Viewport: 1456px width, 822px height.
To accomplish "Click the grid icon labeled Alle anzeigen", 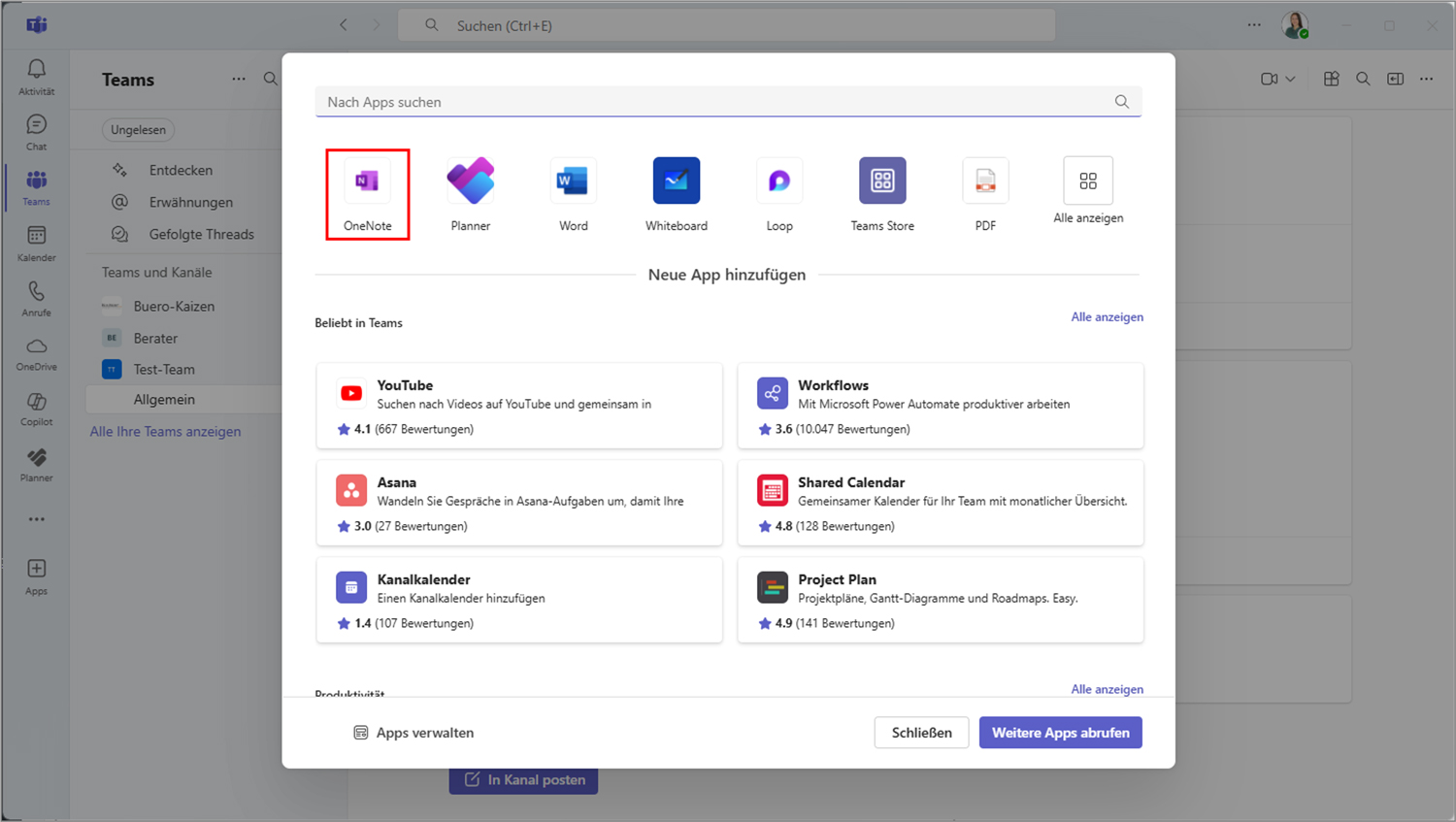I will 1087,181.
